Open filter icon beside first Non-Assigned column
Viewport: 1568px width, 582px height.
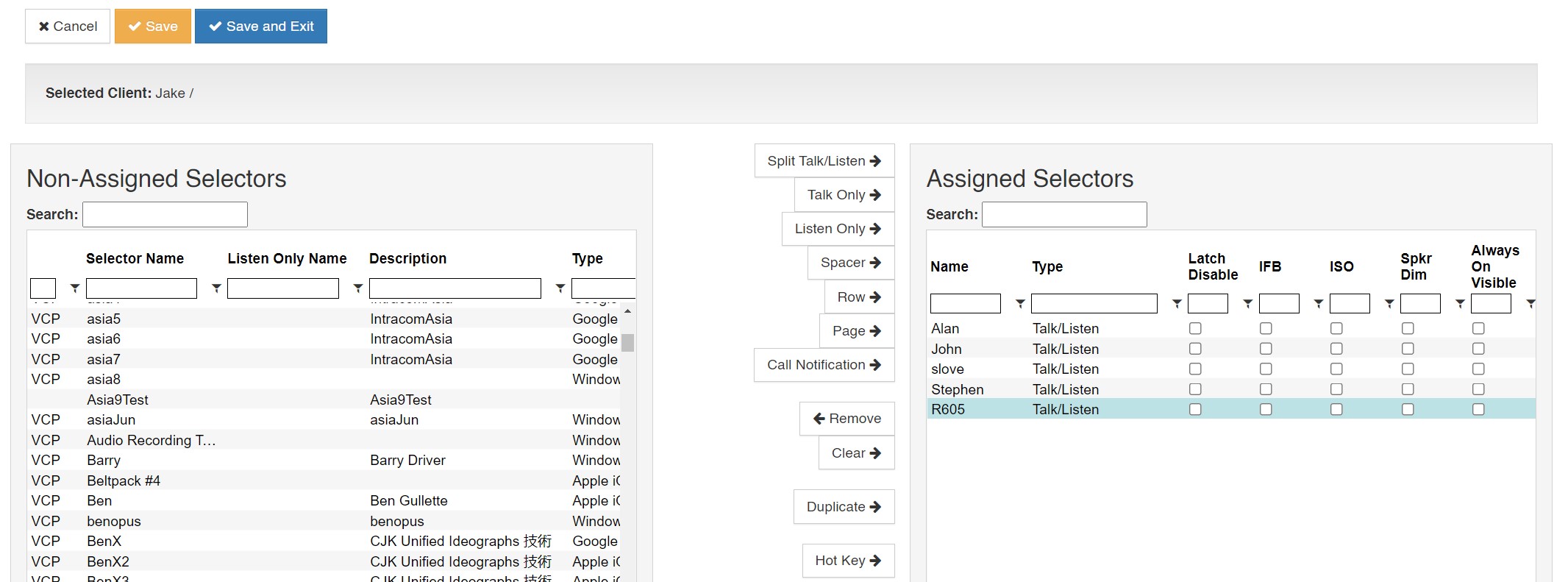click(x=75, y=288)
